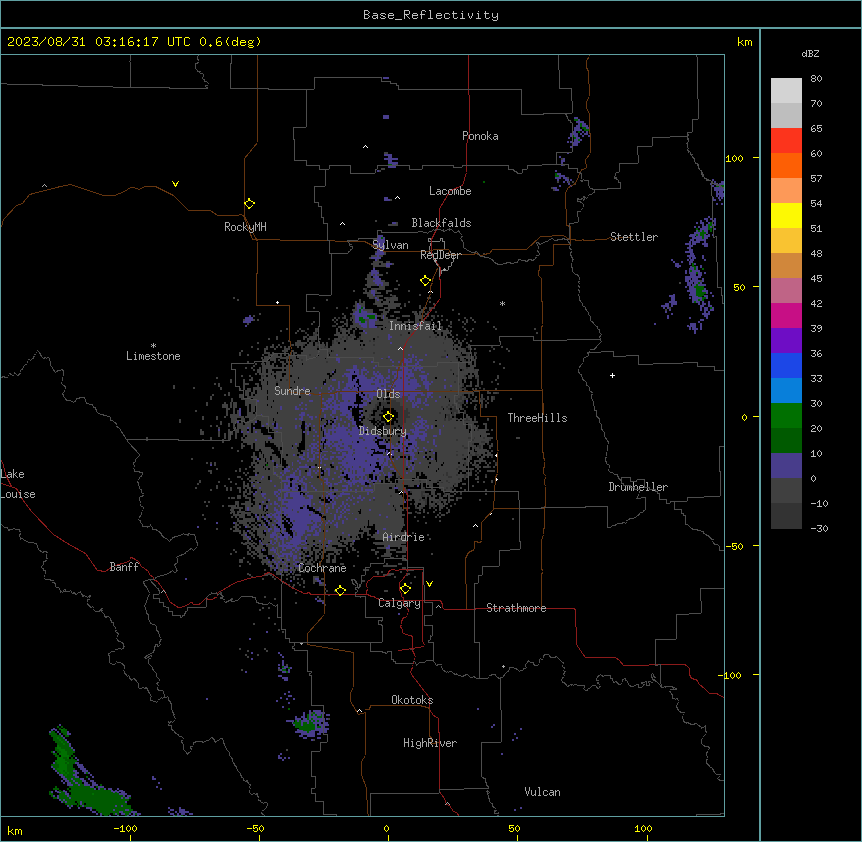Click the Drumheller town label
862x842 pixels.
point(638,487)
